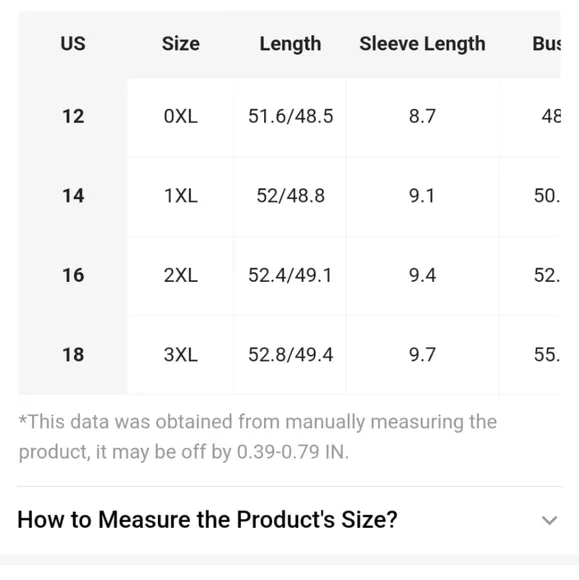The height and width of the screenshot is (580, 579).
Task: Click the 0XL size cell
Action: tap(181, 116)
